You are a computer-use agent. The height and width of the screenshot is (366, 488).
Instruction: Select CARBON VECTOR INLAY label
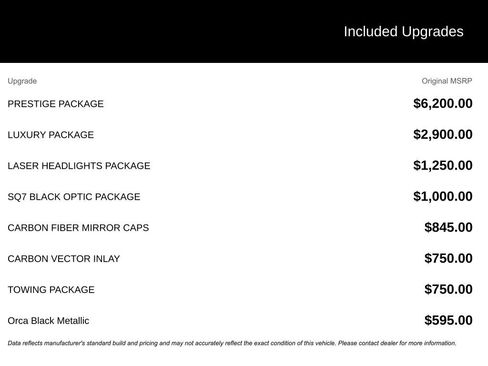(x=64, y=259)
